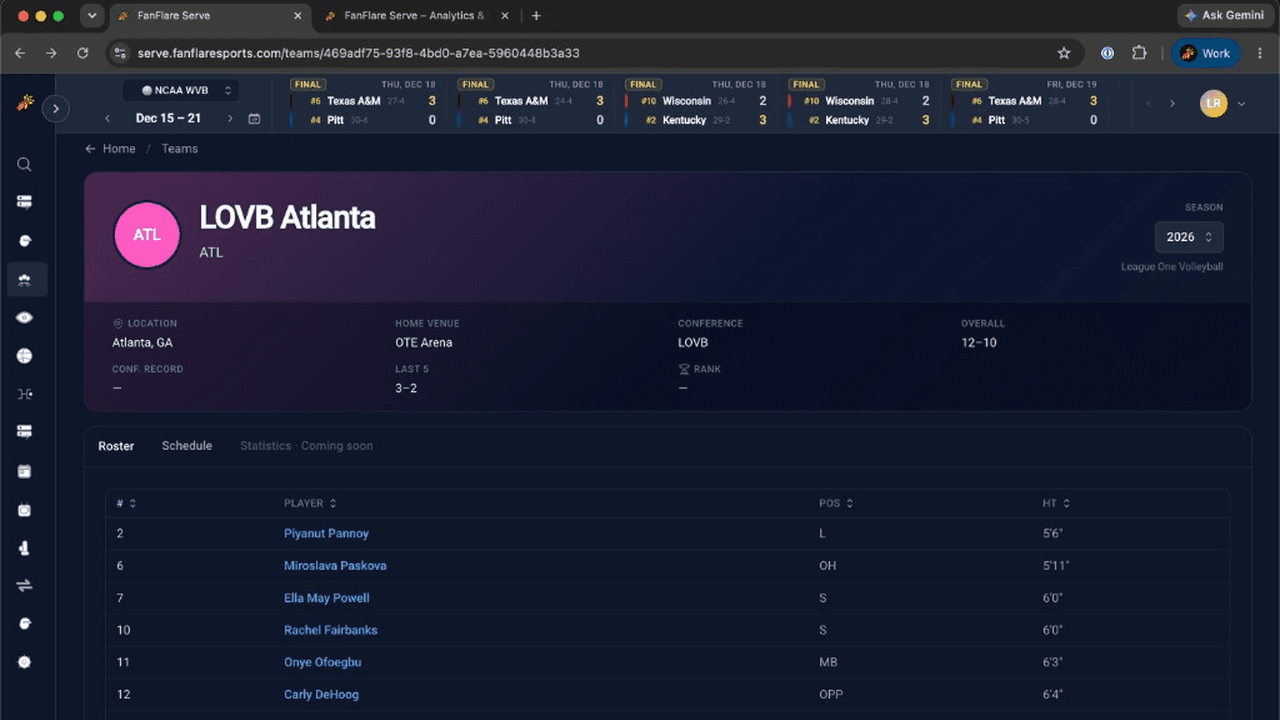The height and width of the screenshot is (720, 1280).
Task: Sort the roster by the # column
Action: pos(126,503)
